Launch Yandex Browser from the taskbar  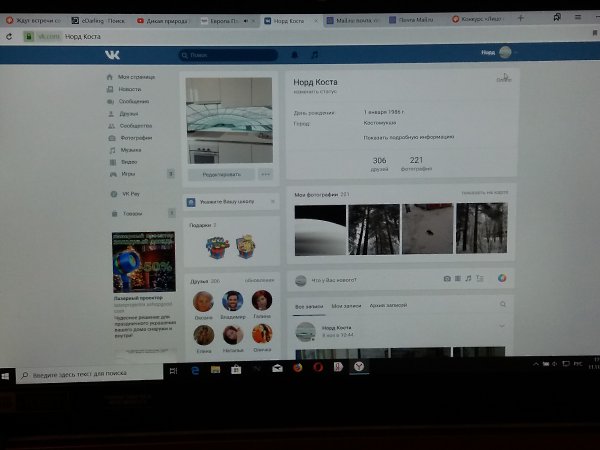358,367
